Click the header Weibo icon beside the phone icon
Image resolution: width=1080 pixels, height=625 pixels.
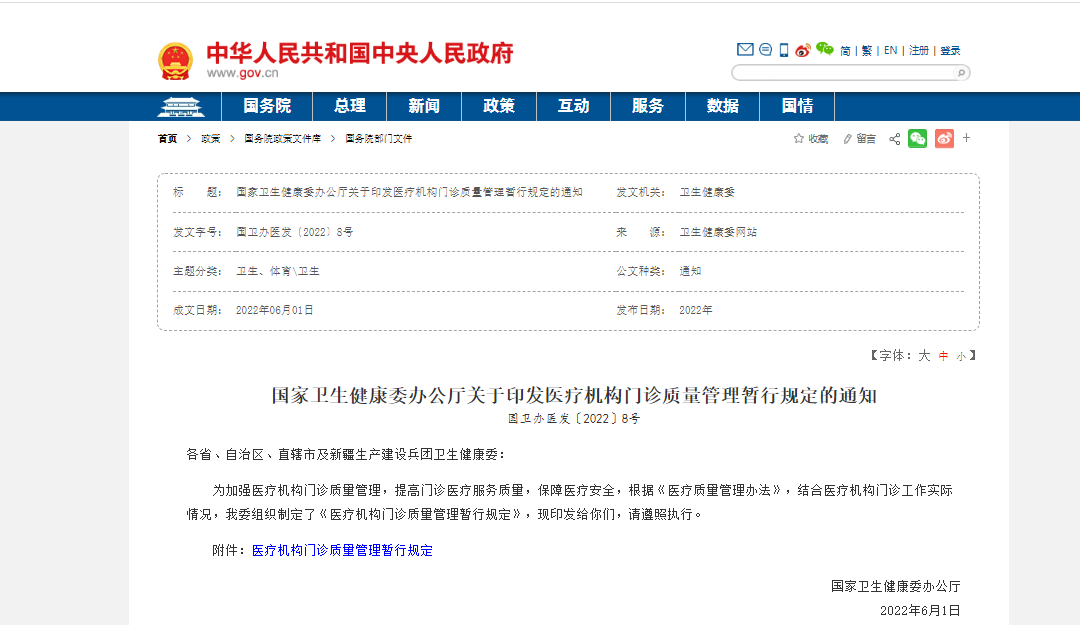click(802, 50)
